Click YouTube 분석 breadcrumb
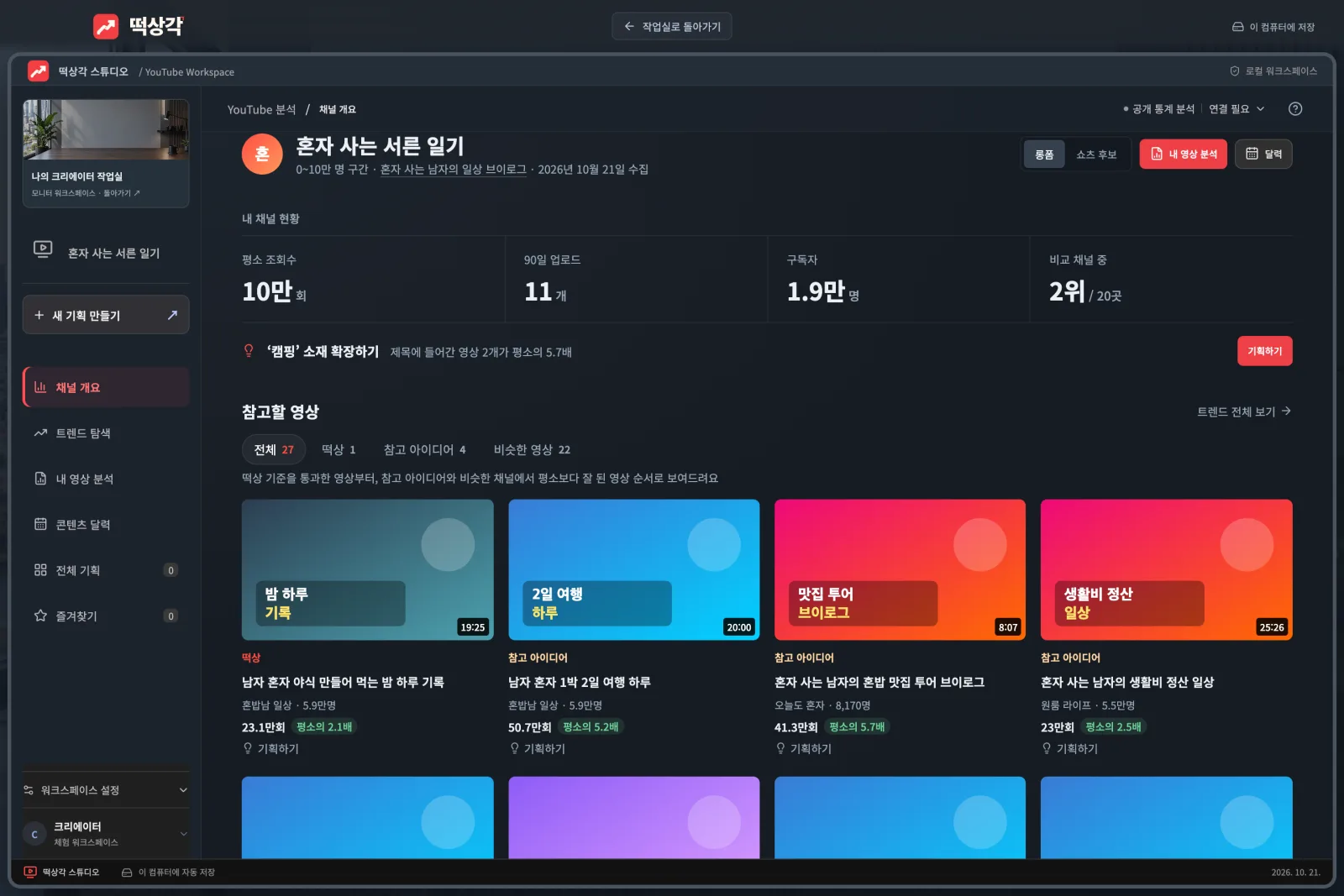 261,109
